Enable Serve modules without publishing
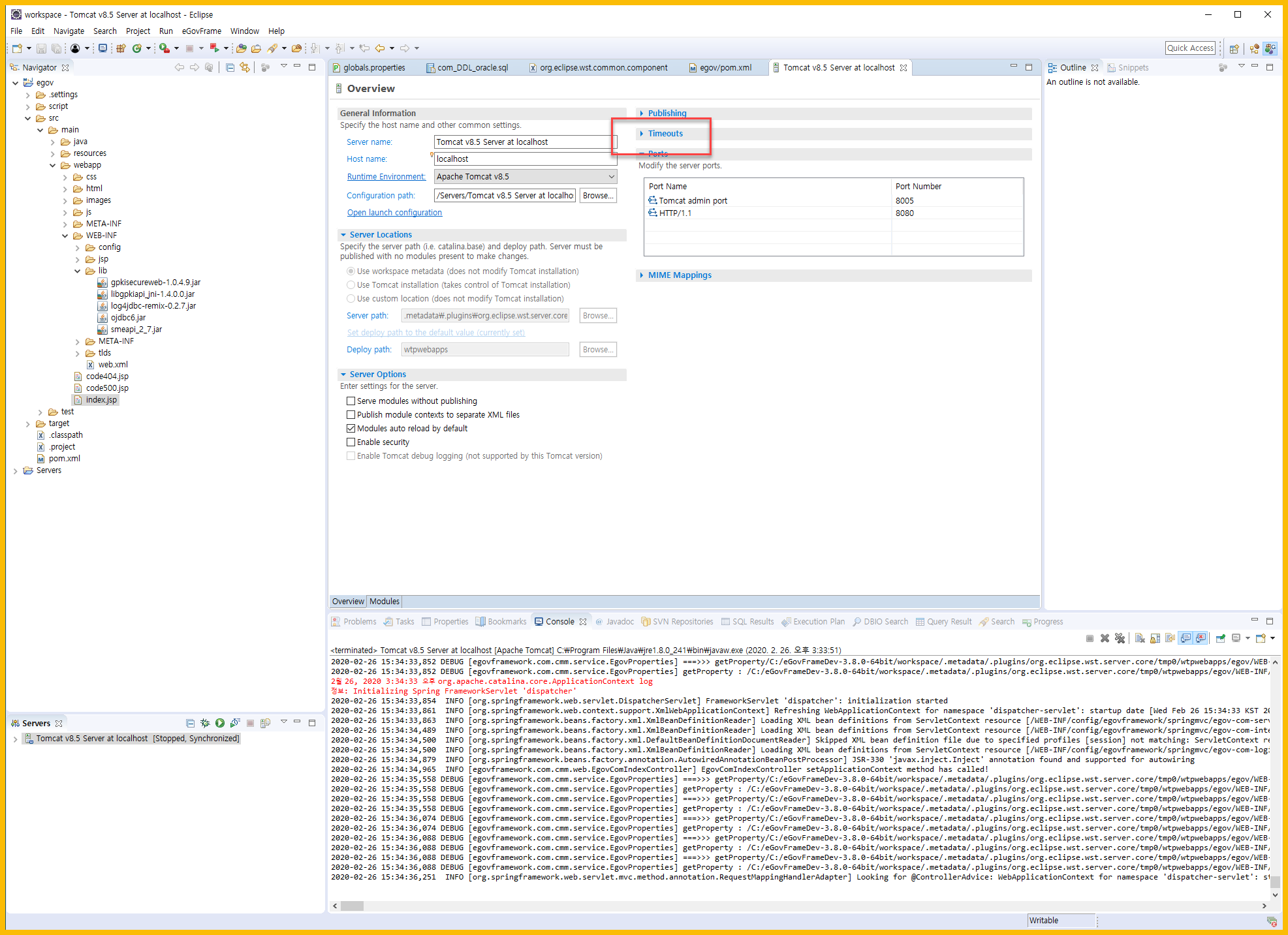Viewport: 1288px width, 935px height. (x=351, y=401)
